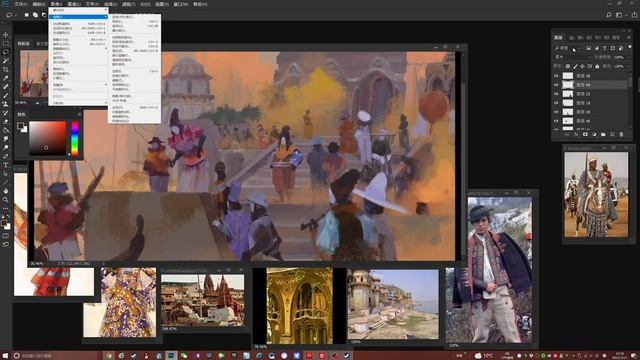This screenshot has width=640, height=360.
Task: Choose Curves (Ctrl+M) in Adjustments submenu
Action: [x=135, y=26]
